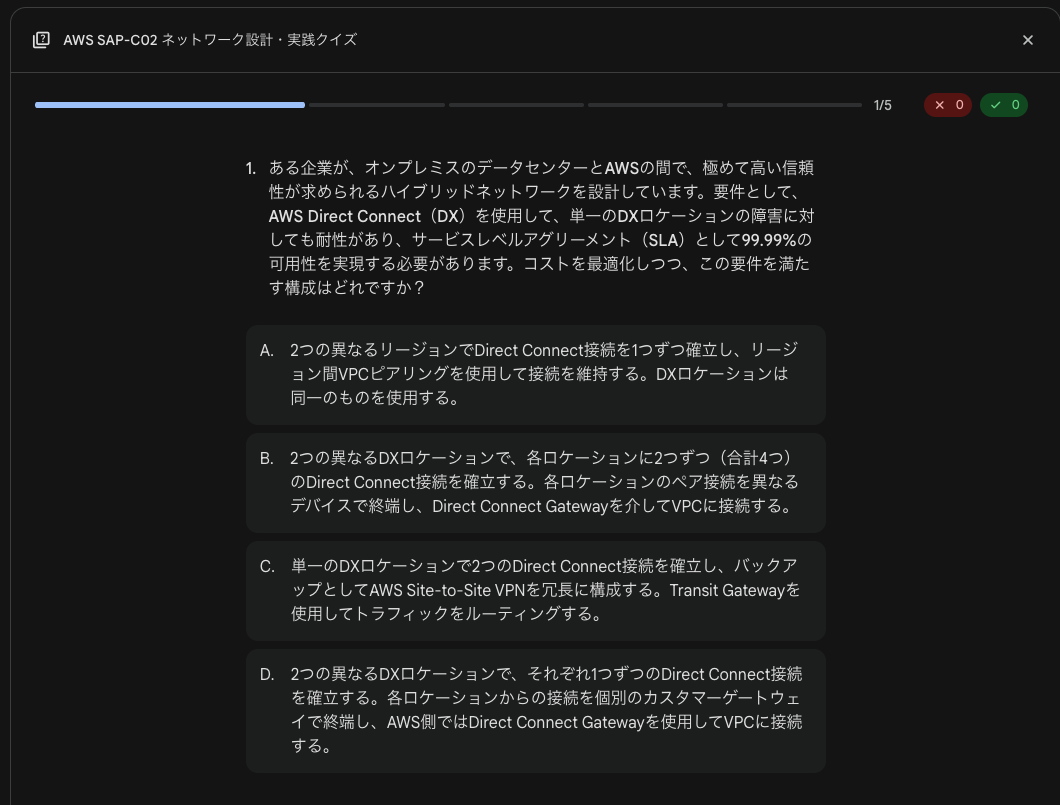Click the 1/5 question counter label
This screenshot has height=805, width=1060.
pyautogui.click(x=883, y=105)
